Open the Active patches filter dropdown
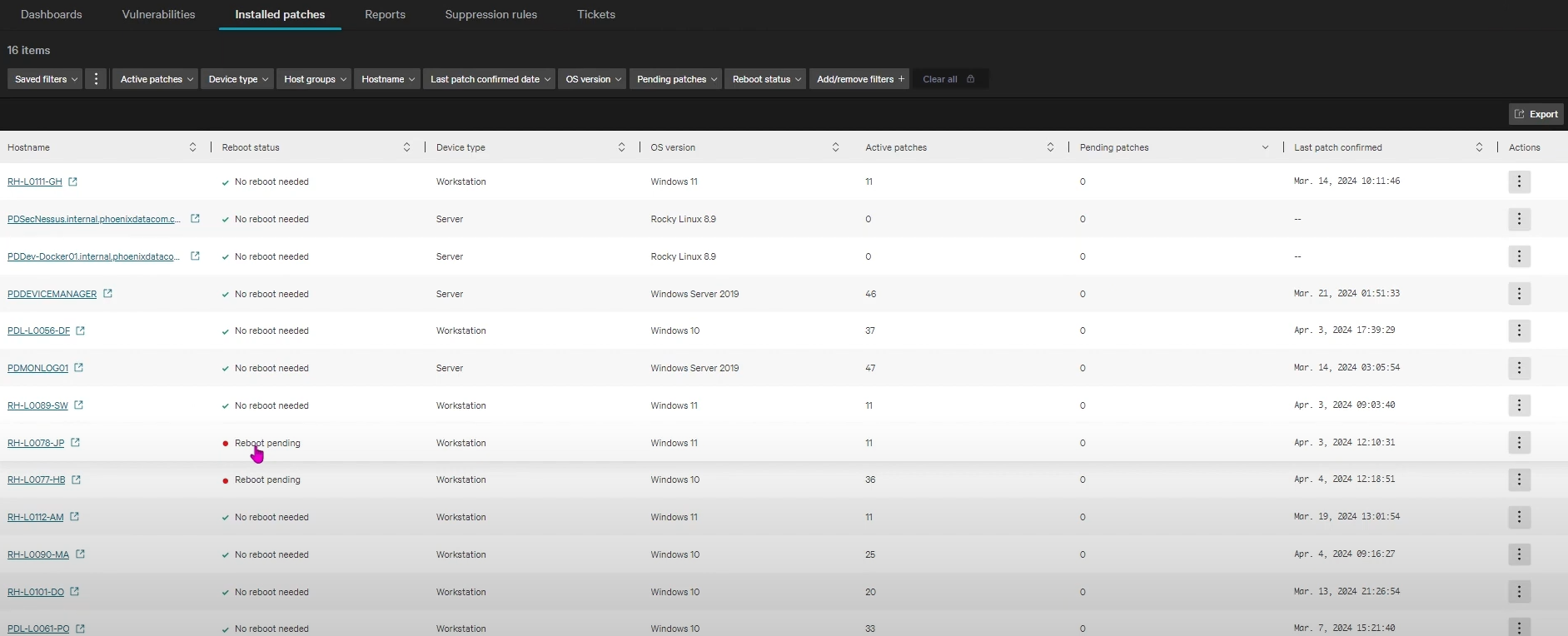 (157, 79)
